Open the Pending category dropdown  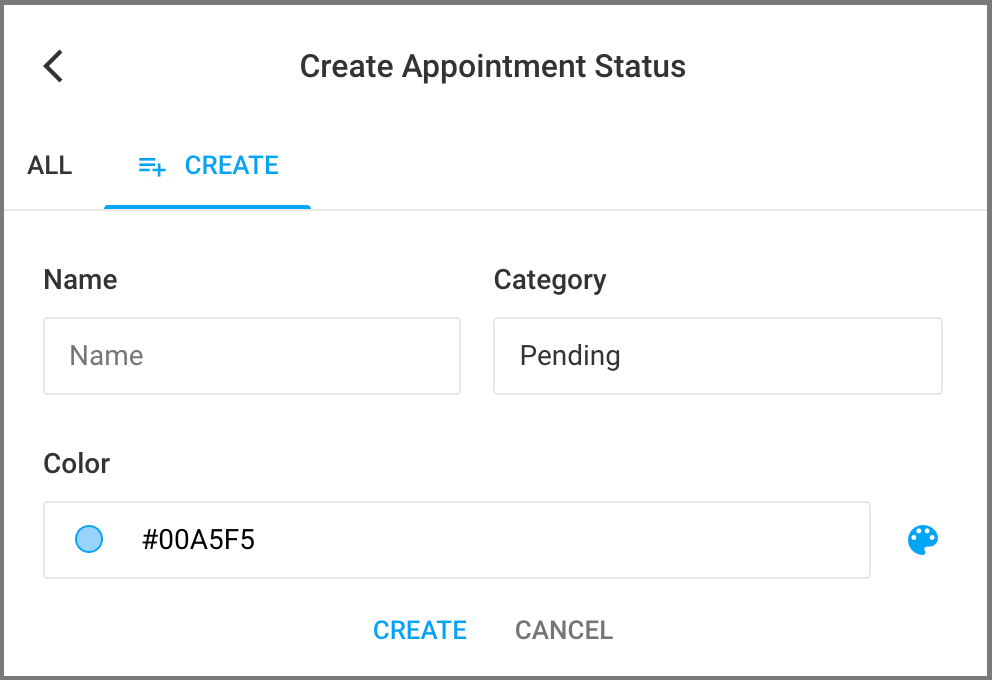click(717, 356)
